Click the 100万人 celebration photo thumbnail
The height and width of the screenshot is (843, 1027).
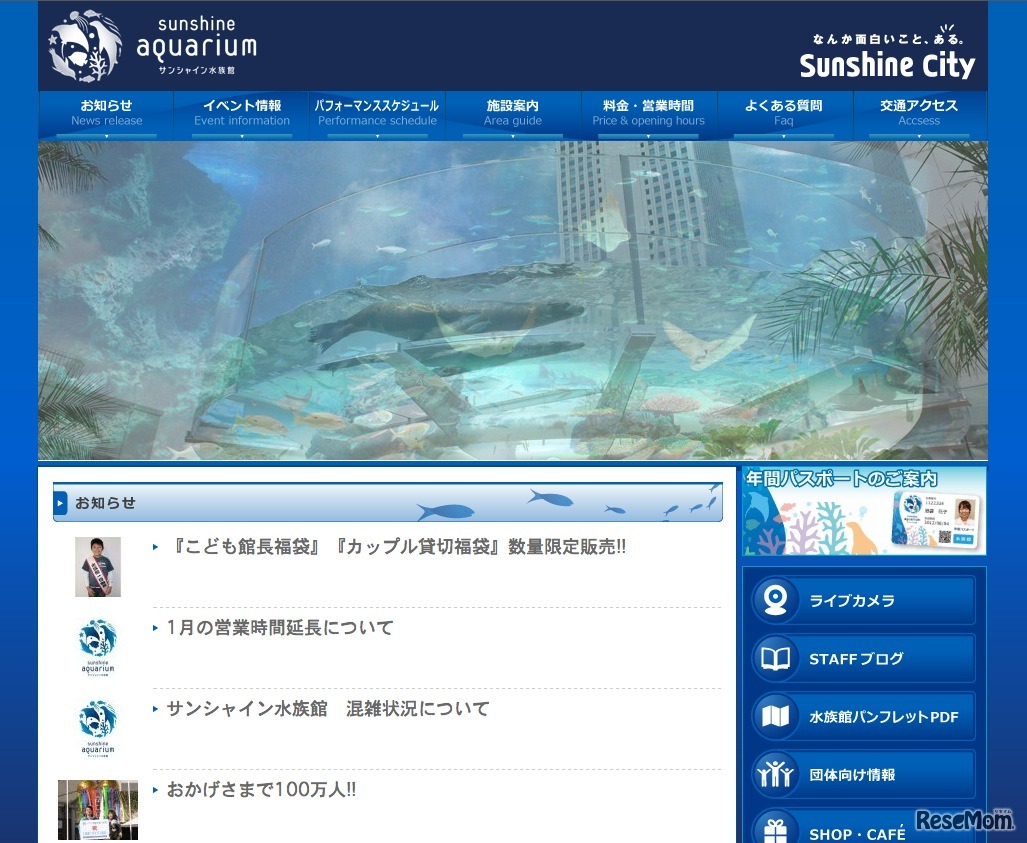(x=98, y=810)
